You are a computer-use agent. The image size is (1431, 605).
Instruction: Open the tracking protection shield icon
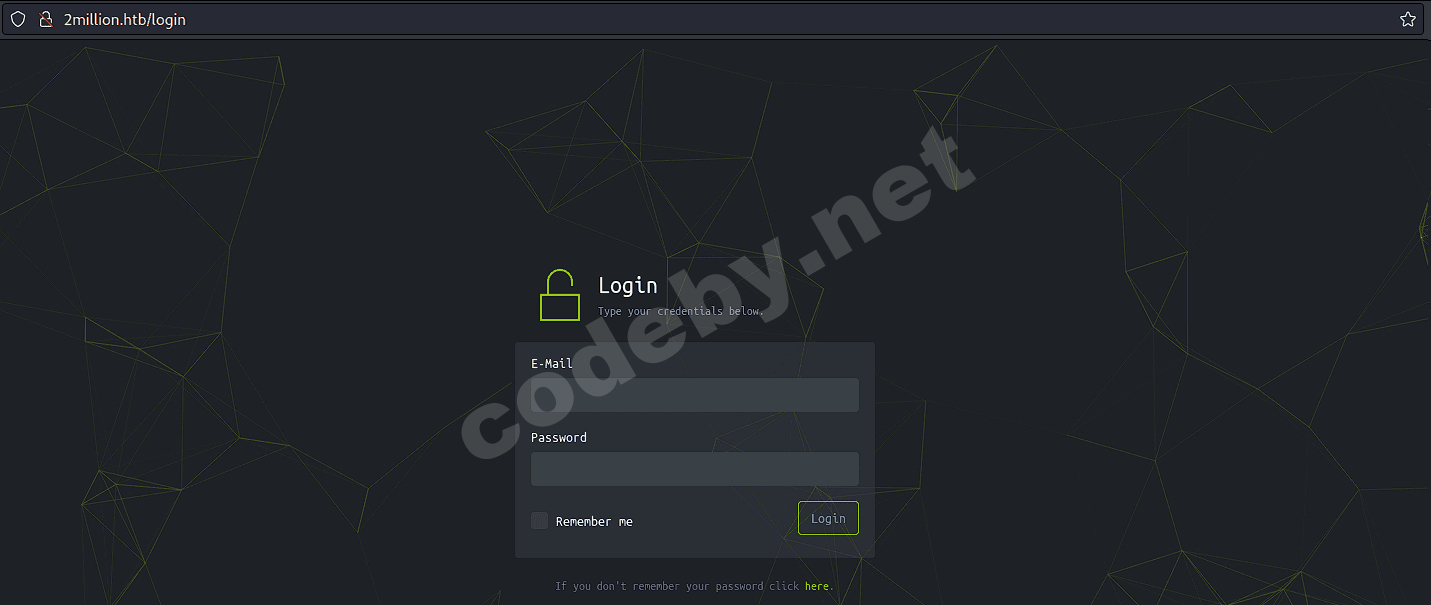18,19
